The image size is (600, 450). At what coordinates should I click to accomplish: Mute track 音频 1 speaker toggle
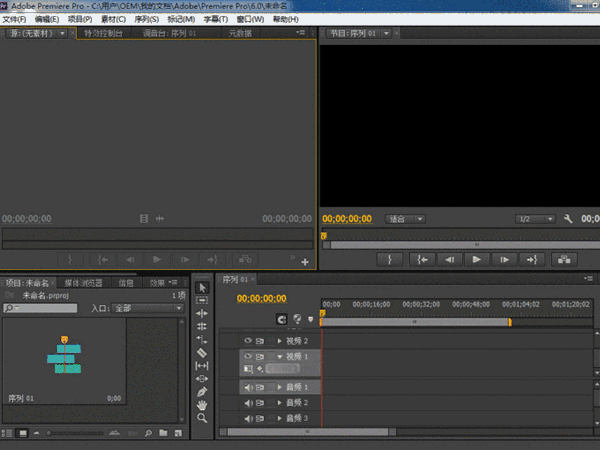(x=248, y=387)
